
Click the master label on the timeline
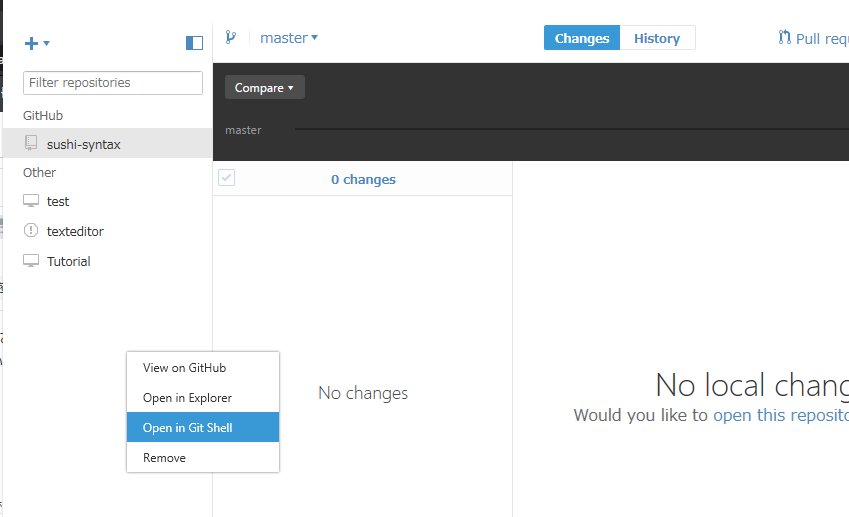point(243,130)
